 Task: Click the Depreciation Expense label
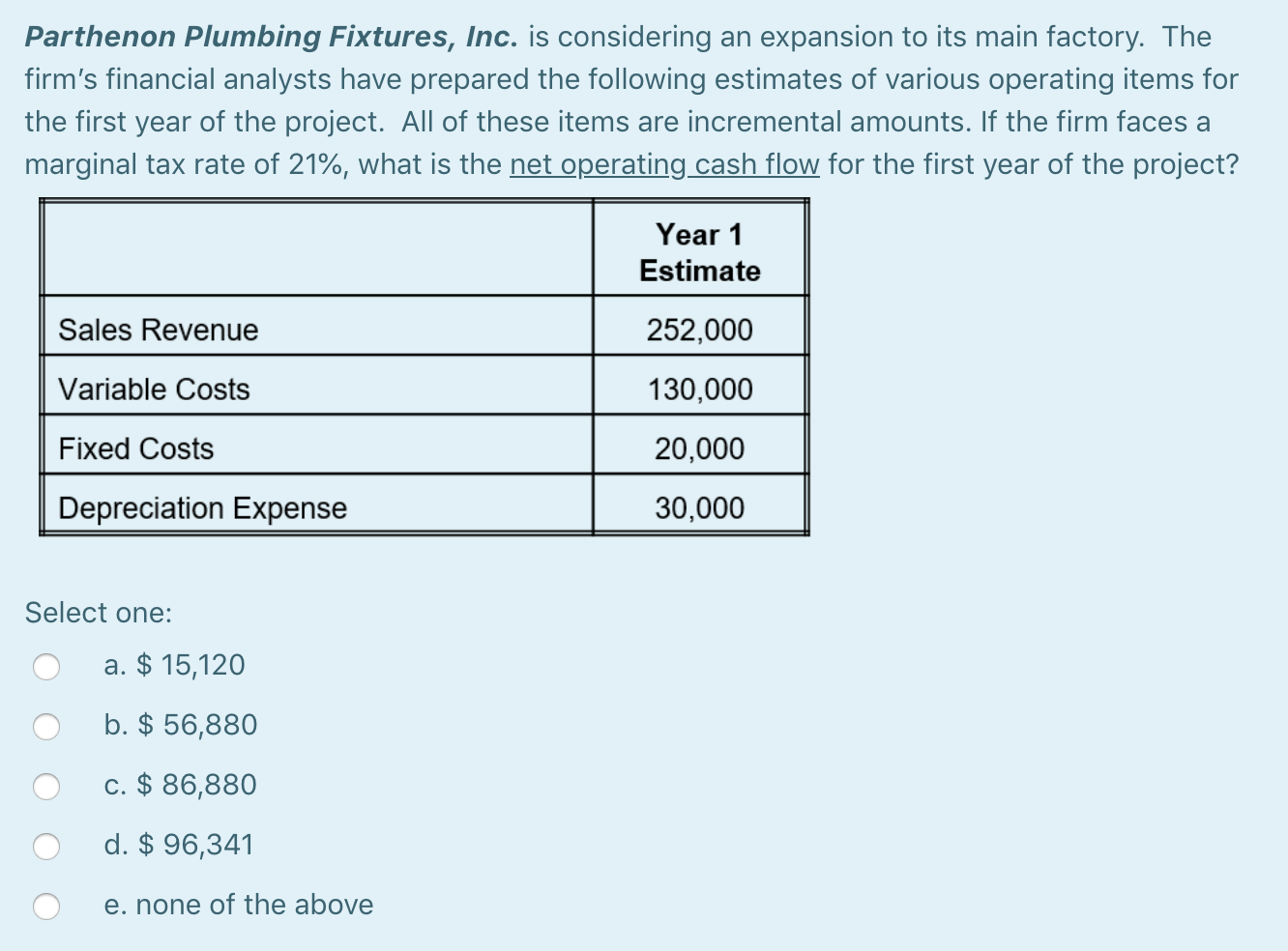[x=202, y=508]
